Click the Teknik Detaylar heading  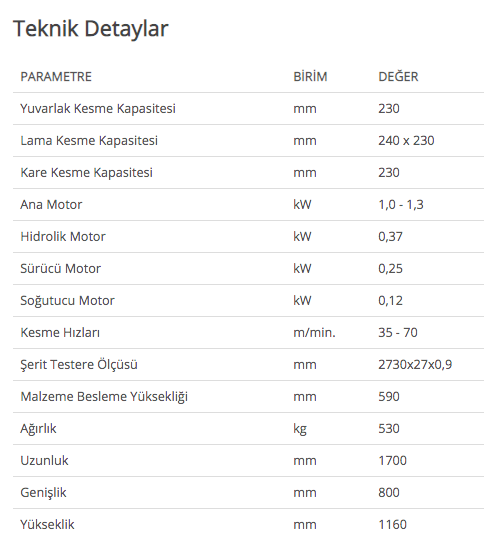[91, 28]
